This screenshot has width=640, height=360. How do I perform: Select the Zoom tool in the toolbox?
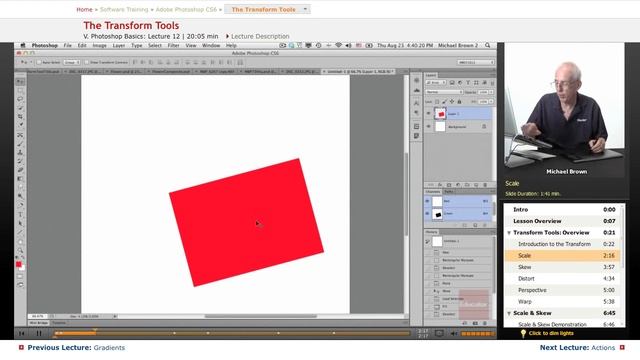(20, 250)
